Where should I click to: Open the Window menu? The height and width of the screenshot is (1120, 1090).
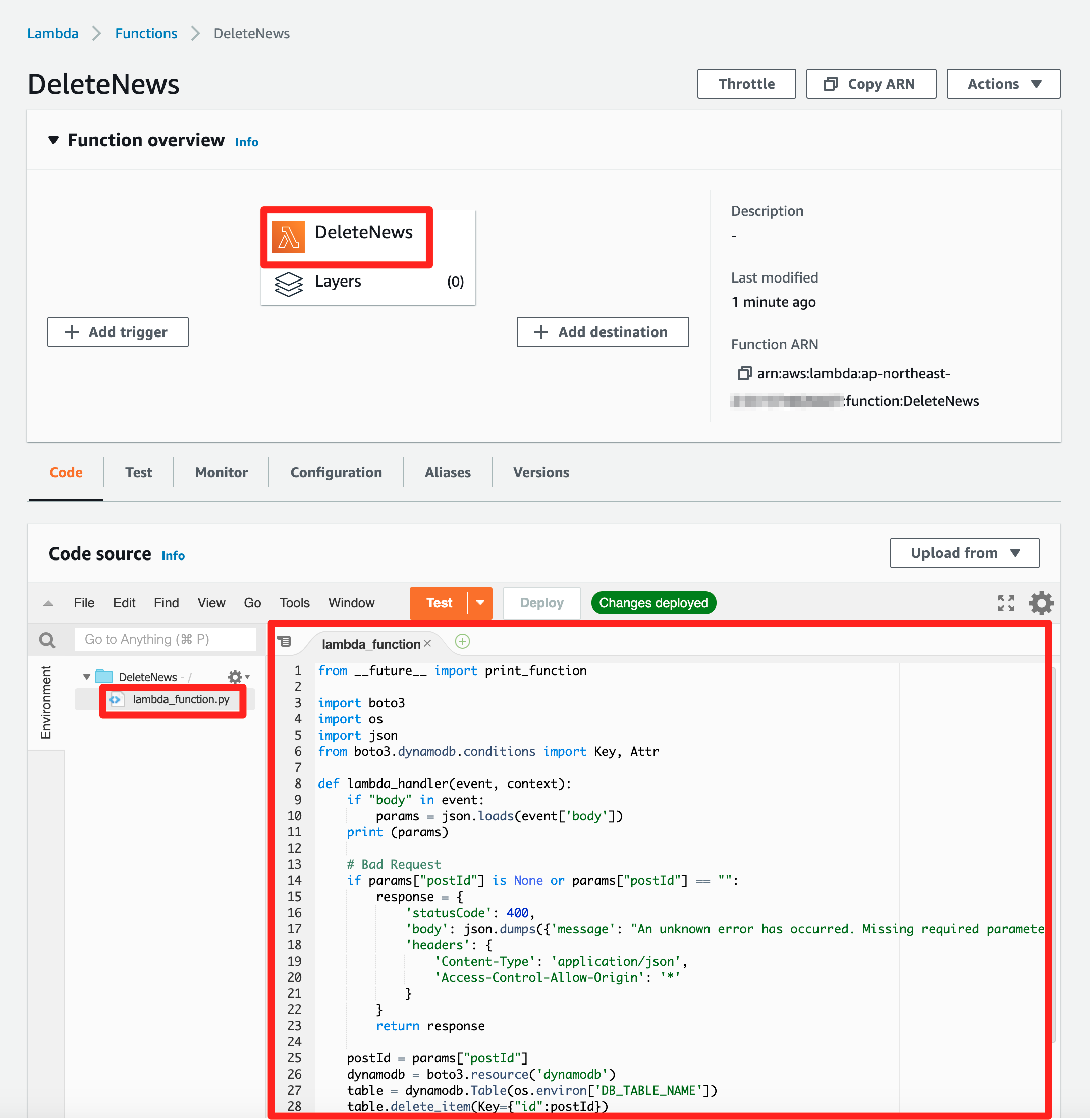pos(352,603)
